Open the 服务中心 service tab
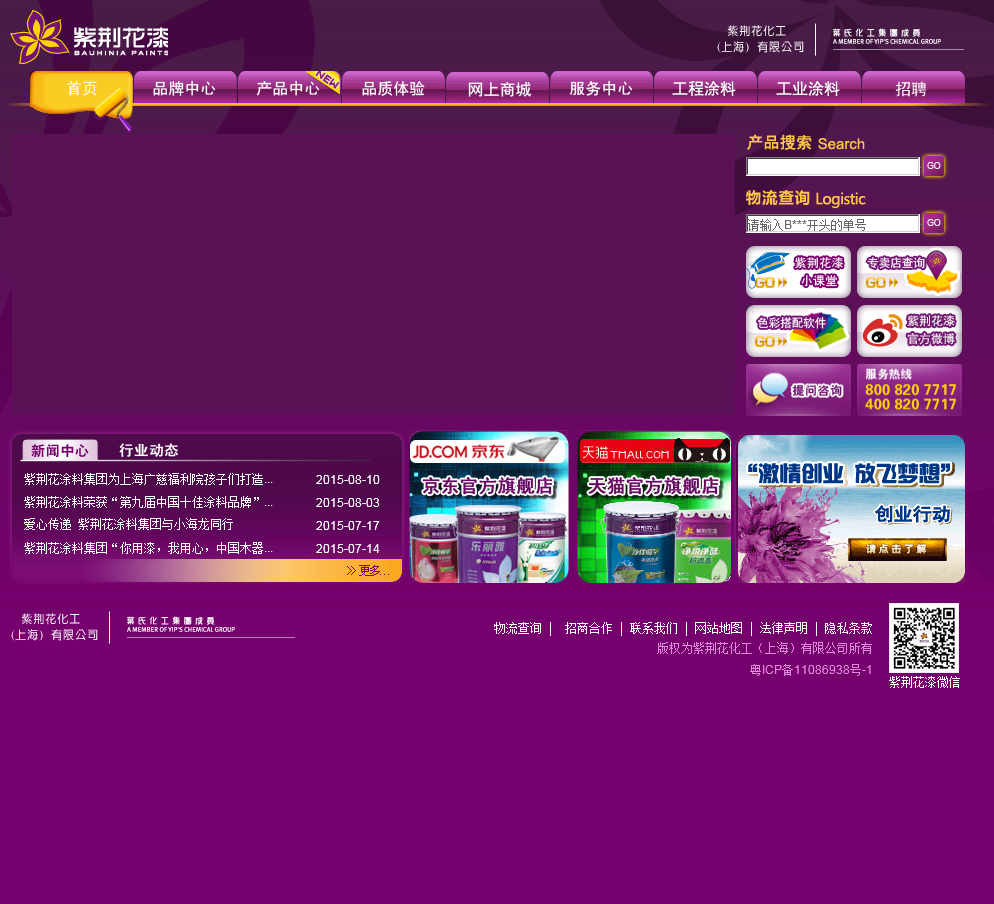Image resolution: width=994 pixels, height=904 pixels. click(x=601, y=88)
